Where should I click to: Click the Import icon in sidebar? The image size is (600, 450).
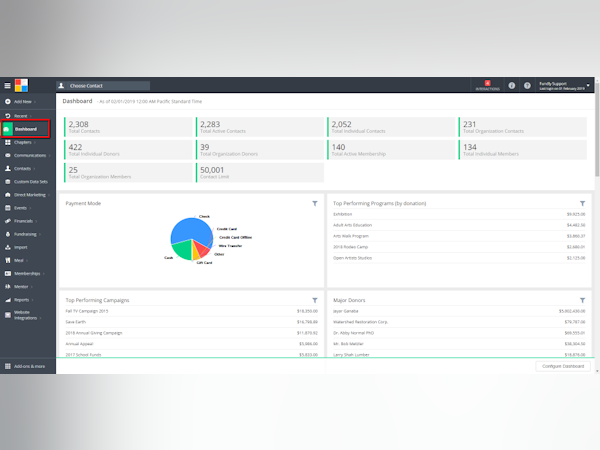click(x=8, y=247)
